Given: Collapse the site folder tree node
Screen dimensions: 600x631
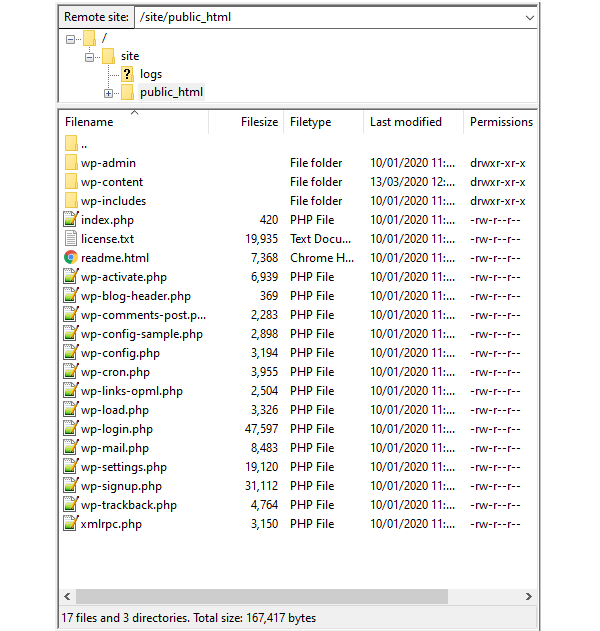Looking at the screenshot, I should [x=89, y=58].
